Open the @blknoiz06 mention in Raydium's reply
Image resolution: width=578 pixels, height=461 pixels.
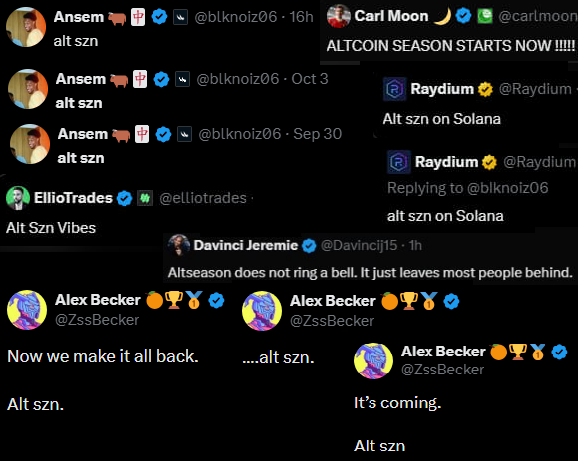coord(507,188)
